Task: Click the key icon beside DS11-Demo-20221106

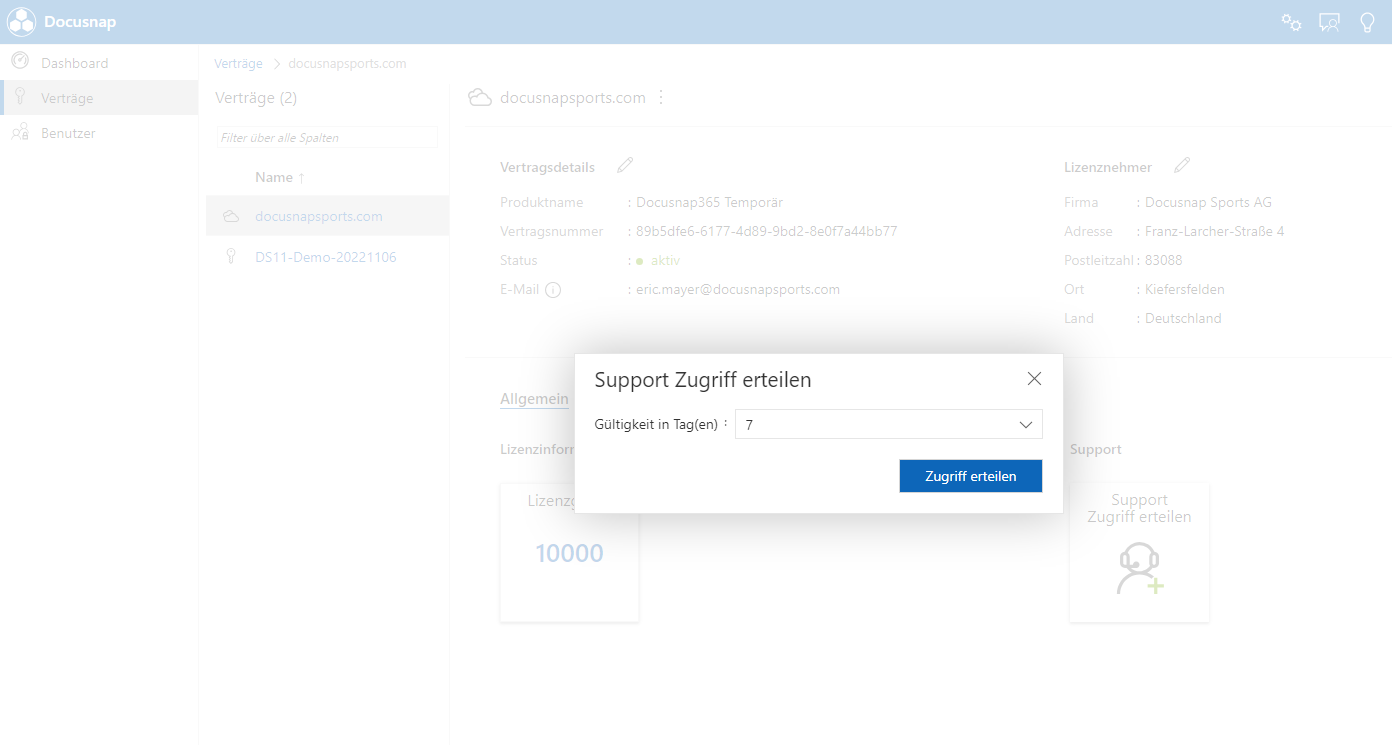Action: pyautogui.click(x=231, y=256)
